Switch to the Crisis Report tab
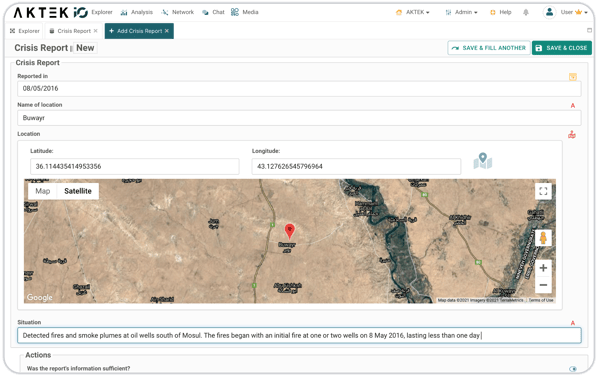Screen dimensions: 600x376 coord(74,31)
